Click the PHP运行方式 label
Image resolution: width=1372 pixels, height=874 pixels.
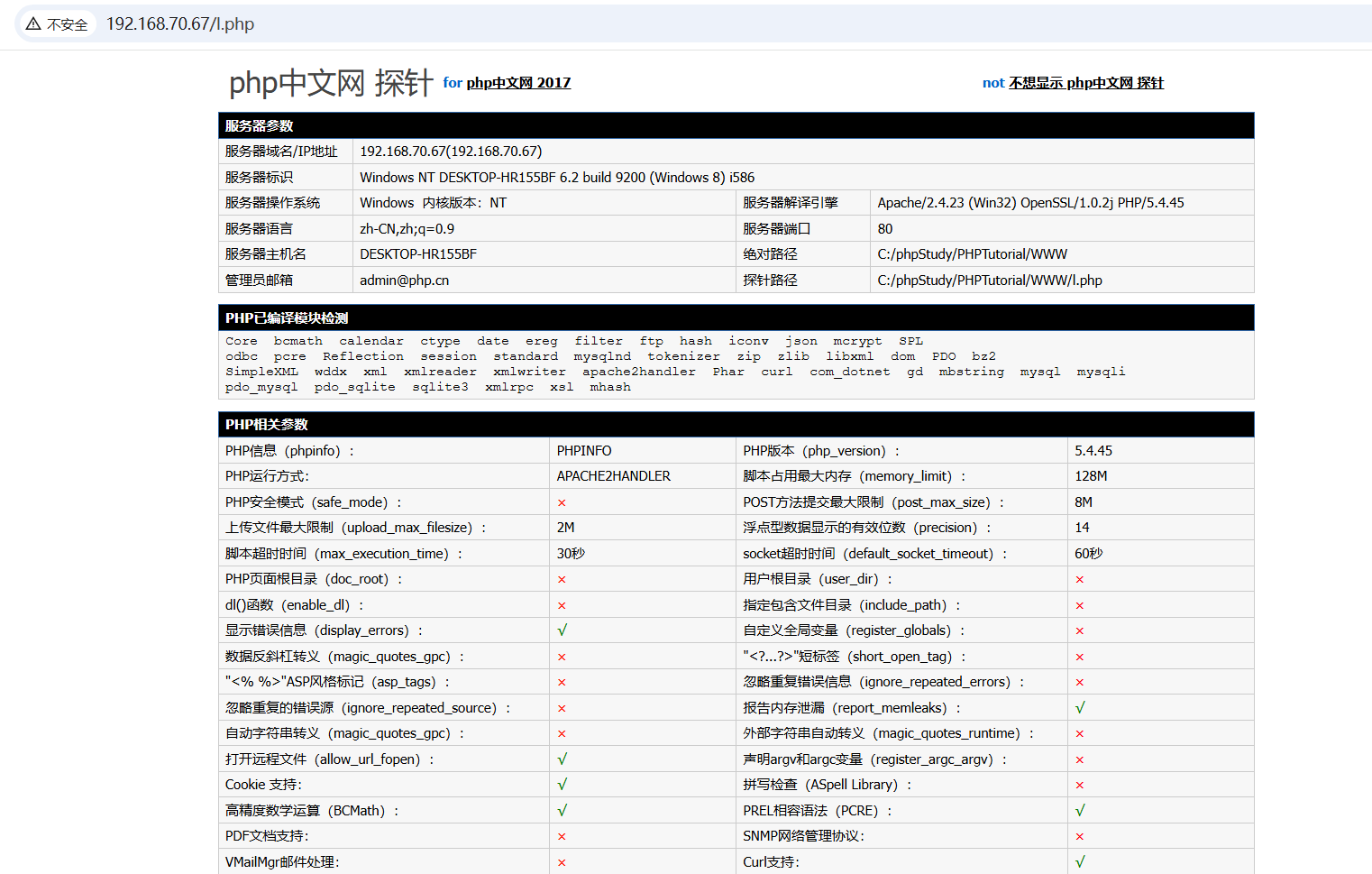(267, 476)
